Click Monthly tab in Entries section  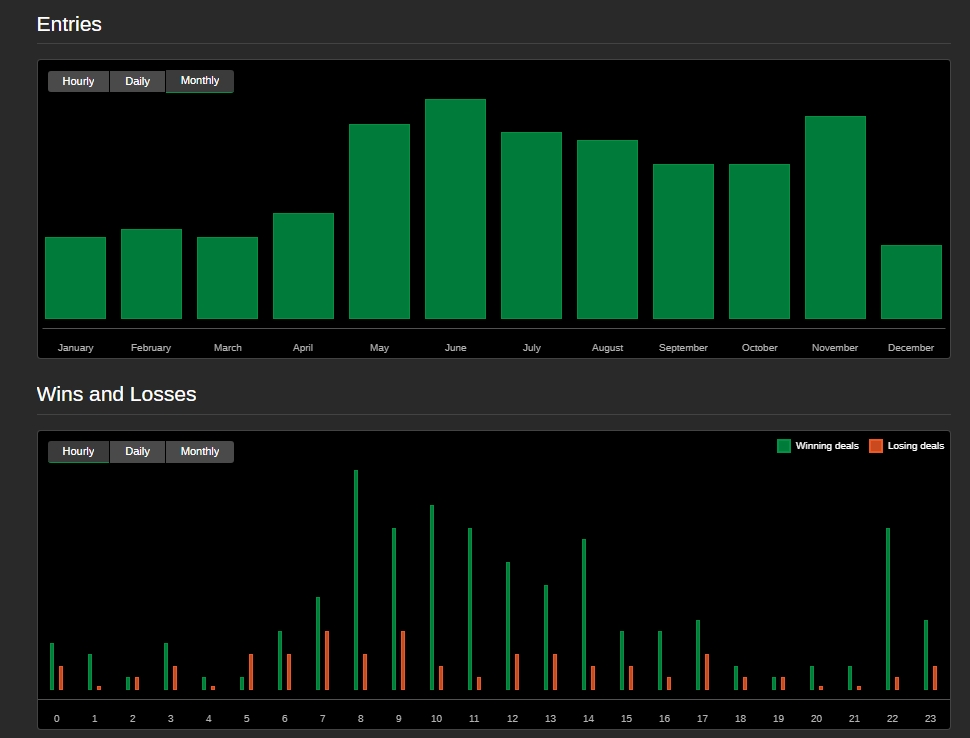point(199,81)
